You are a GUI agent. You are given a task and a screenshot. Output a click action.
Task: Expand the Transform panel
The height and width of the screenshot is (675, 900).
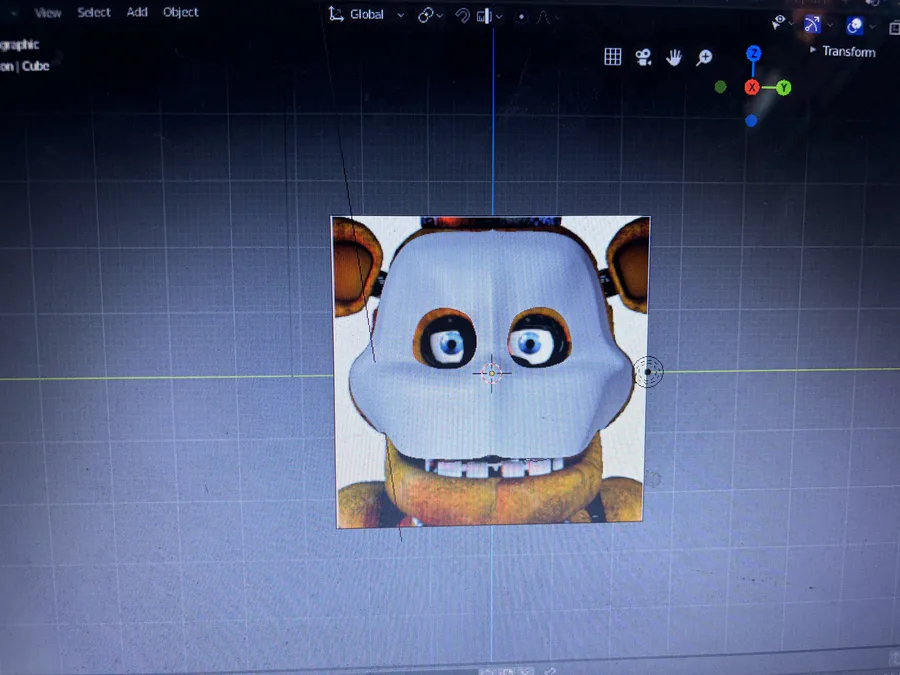click(843, 52)
